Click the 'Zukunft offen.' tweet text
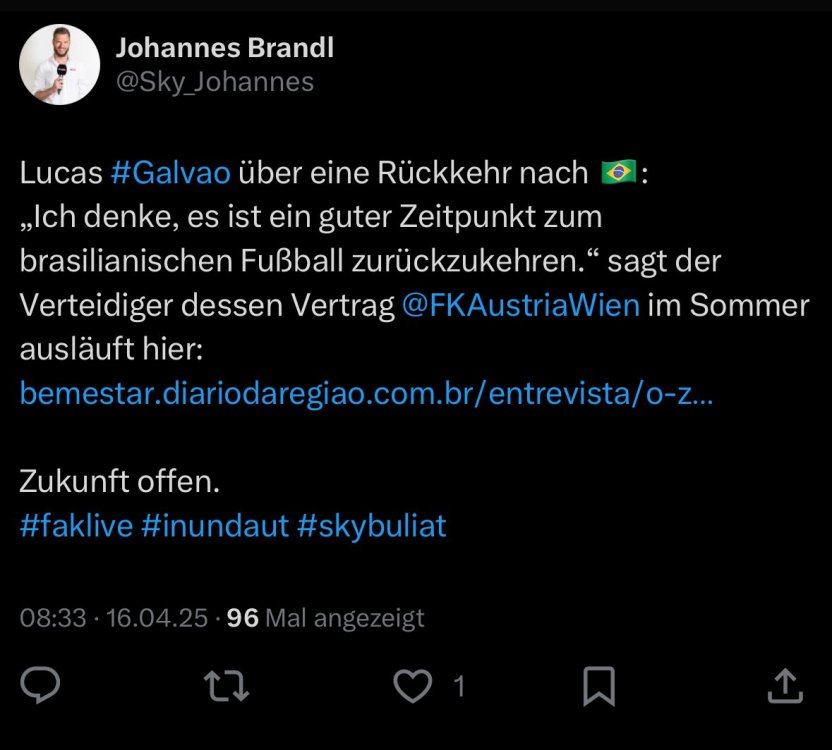The image size is (832, 750). [x=119, y=481]
